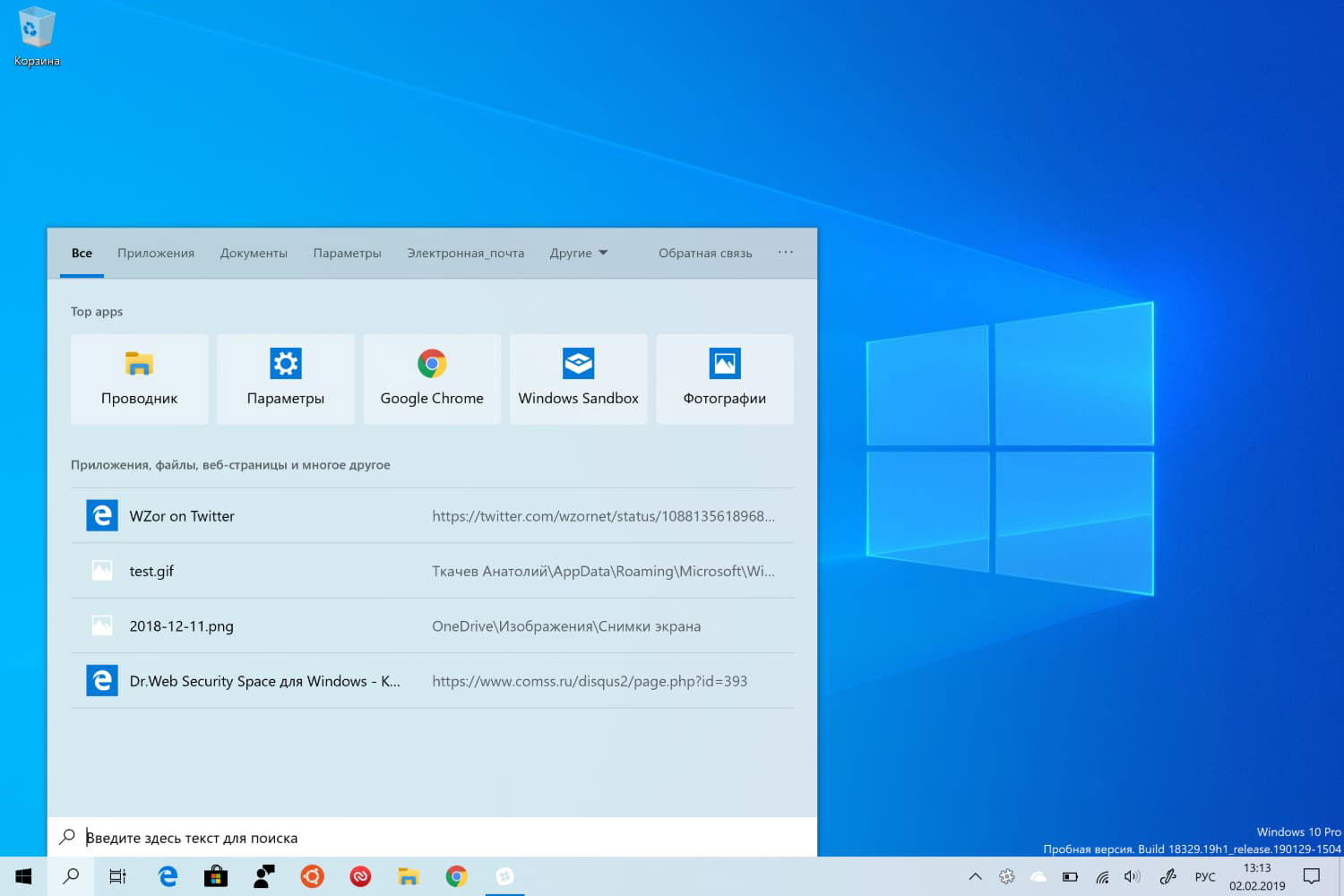
Task: Expand hidden system tray icons
Action: click(975, 876)
